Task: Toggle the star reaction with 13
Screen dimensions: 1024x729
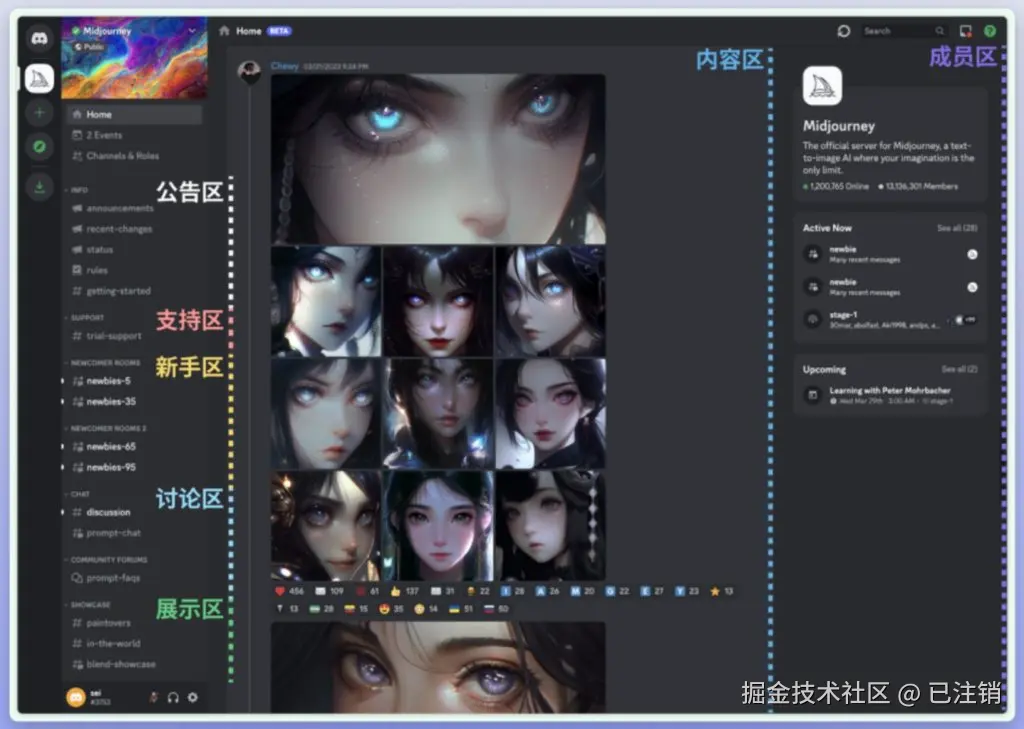Action: [x=722, y=591]
